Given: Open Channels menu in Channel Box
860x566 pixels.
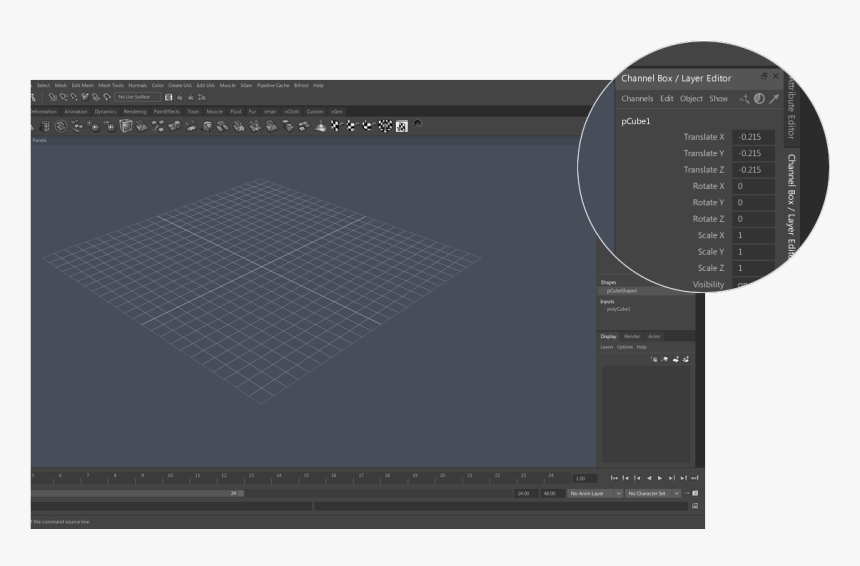Looking at the screenshot, I should pos(637,99).
